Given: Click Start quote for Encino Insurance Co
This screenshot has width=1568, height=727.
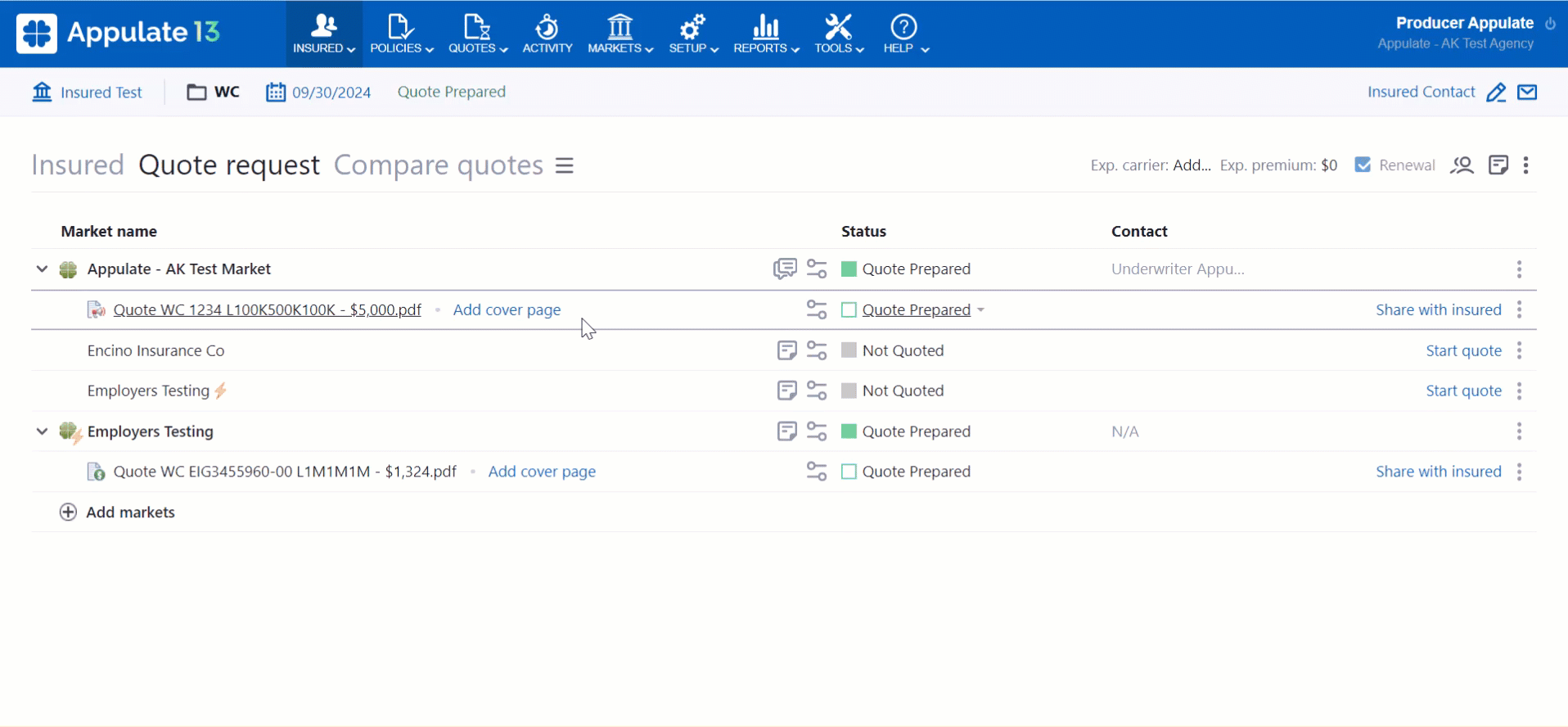Looking at the screenshot, I should pos(1463,350).
